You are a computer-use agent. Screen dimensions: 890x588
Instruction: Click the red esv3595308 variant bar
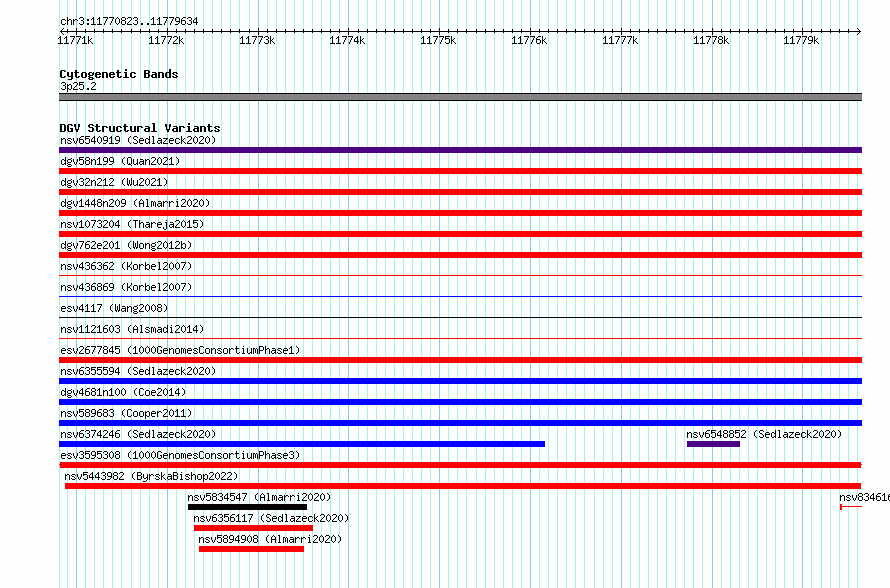point(460,465)
